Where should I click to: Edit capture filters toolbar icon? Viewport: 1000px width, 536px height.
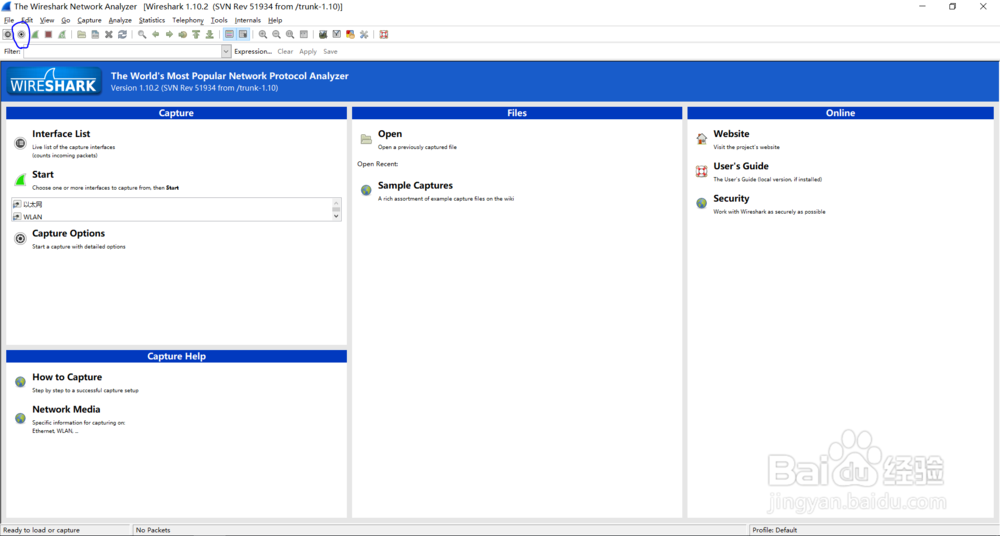click(x=323, y=34)
